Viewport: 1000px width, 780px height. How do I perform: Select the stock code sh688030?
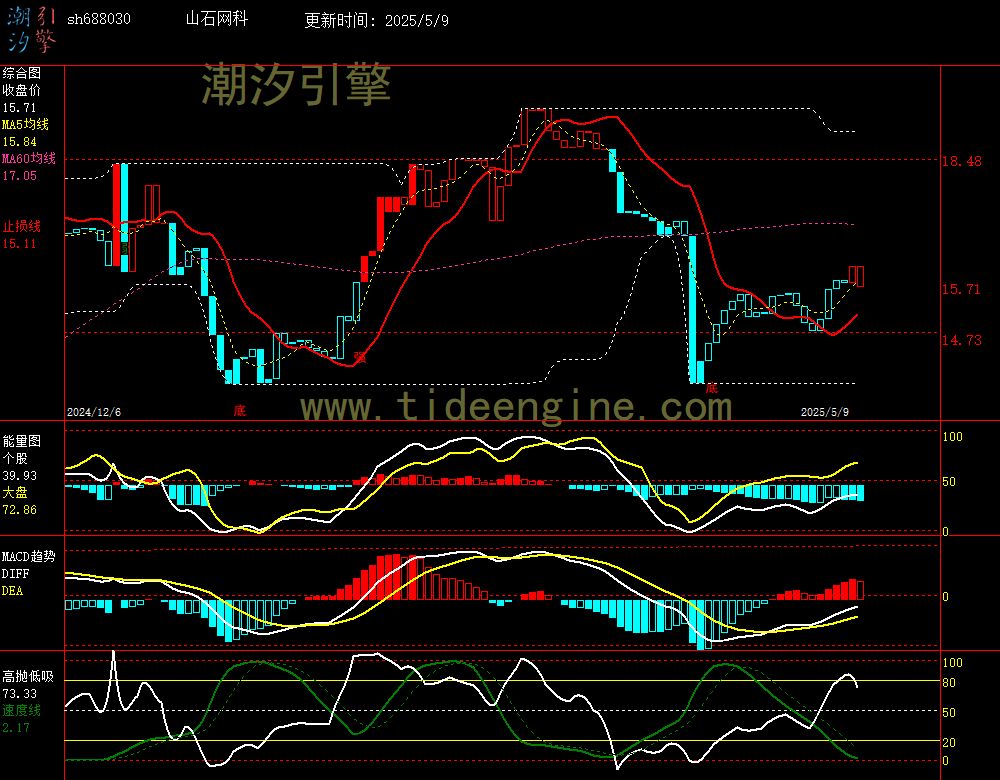(99, 19)
